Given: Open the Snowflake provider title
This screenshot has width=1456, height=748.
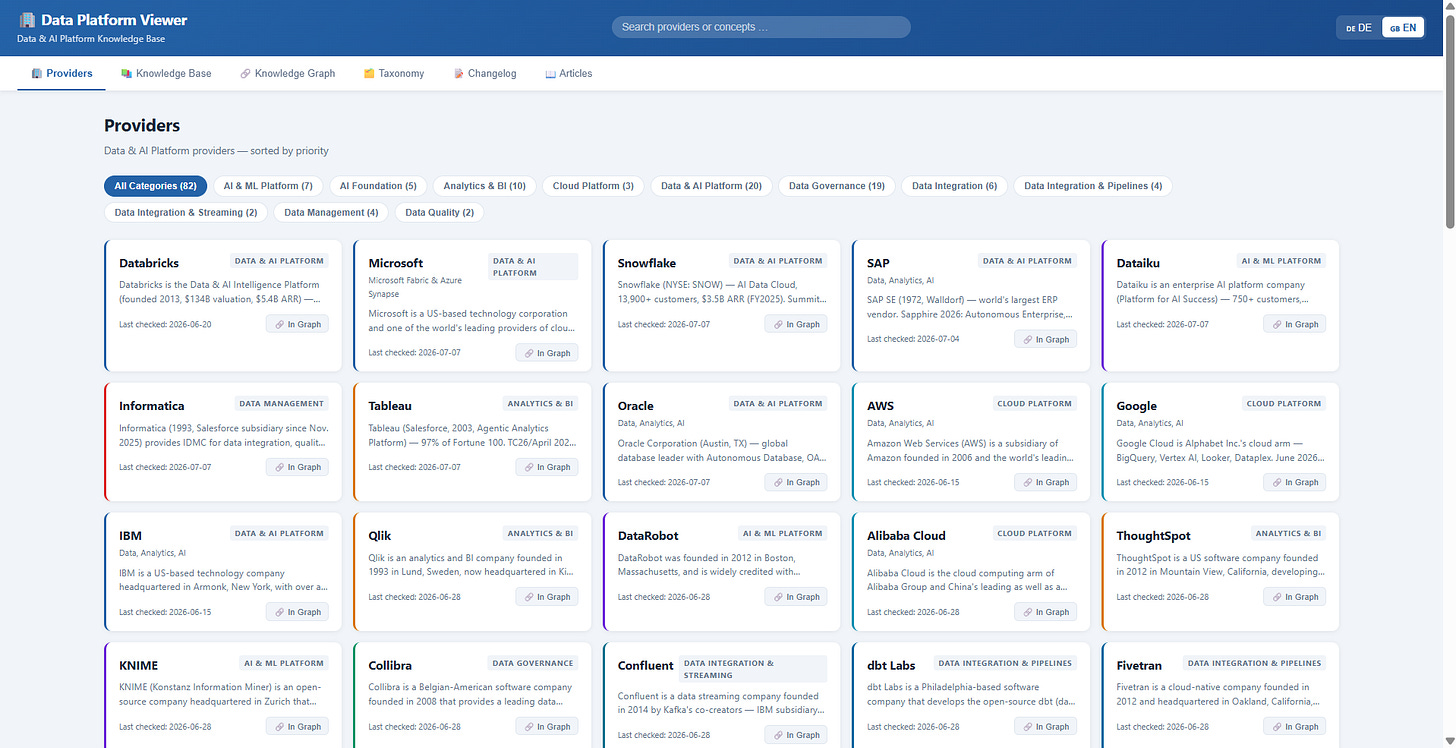Looking at the screenshot, I should point(647,263).
